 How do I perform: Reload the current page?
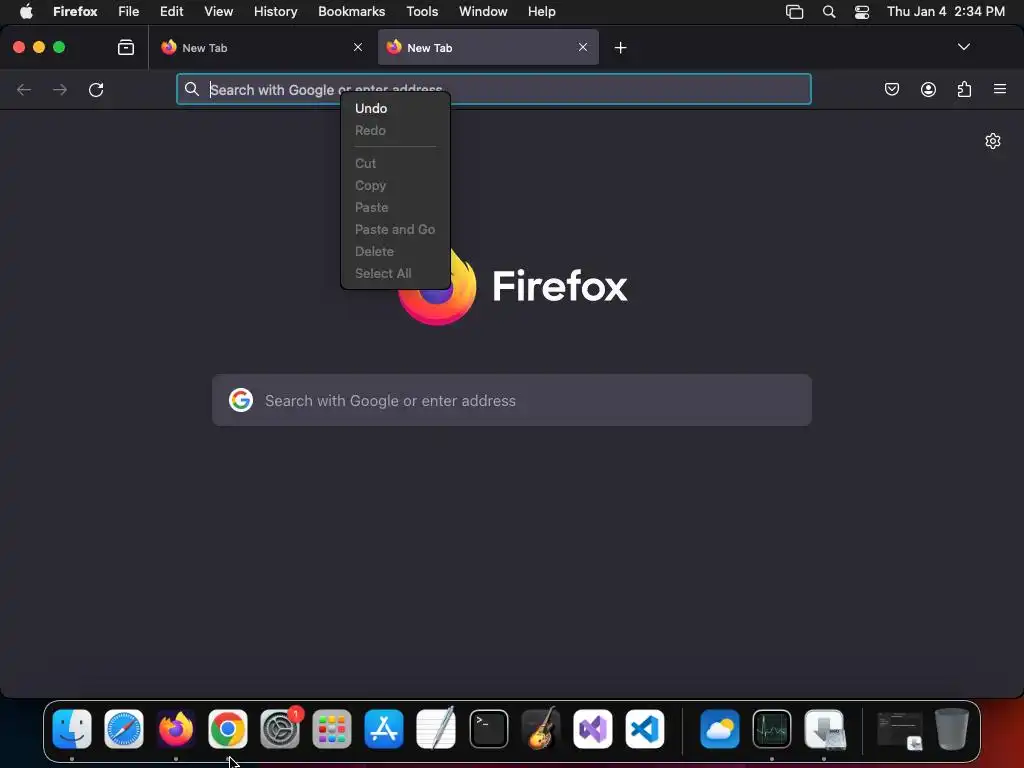coord(96,89)
